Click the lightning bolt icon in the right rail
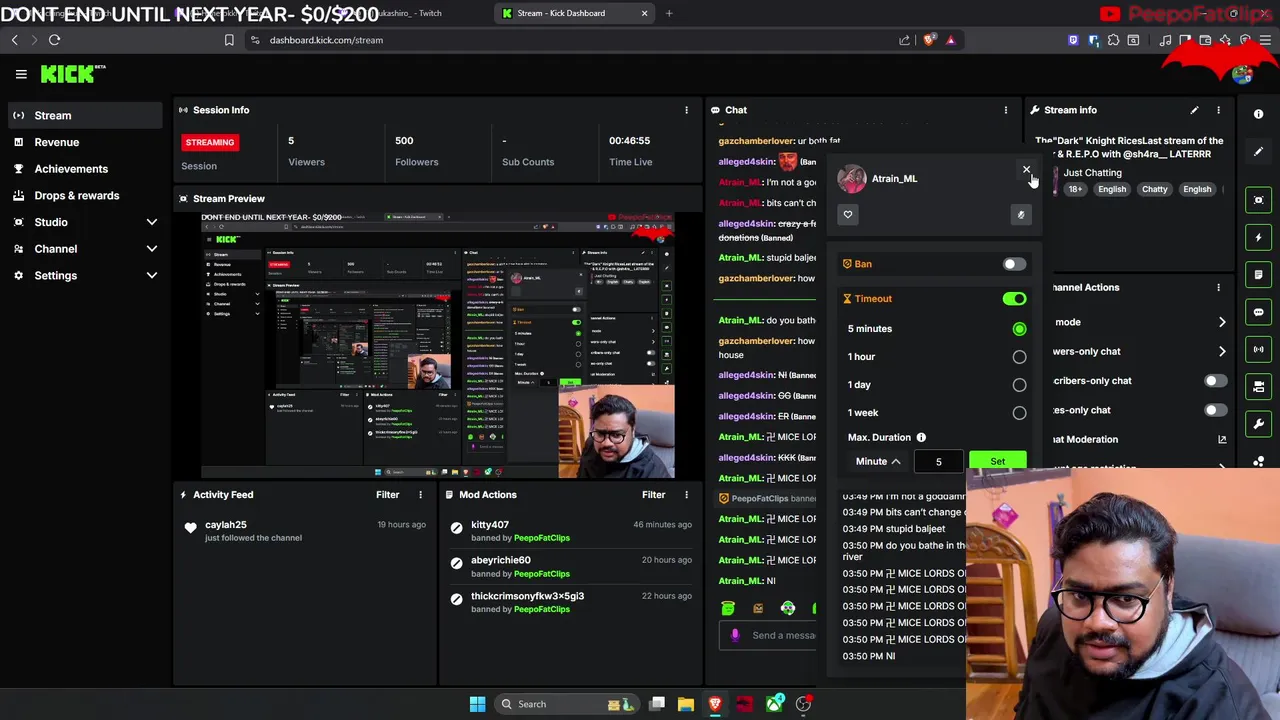 tap(1258, 237)
